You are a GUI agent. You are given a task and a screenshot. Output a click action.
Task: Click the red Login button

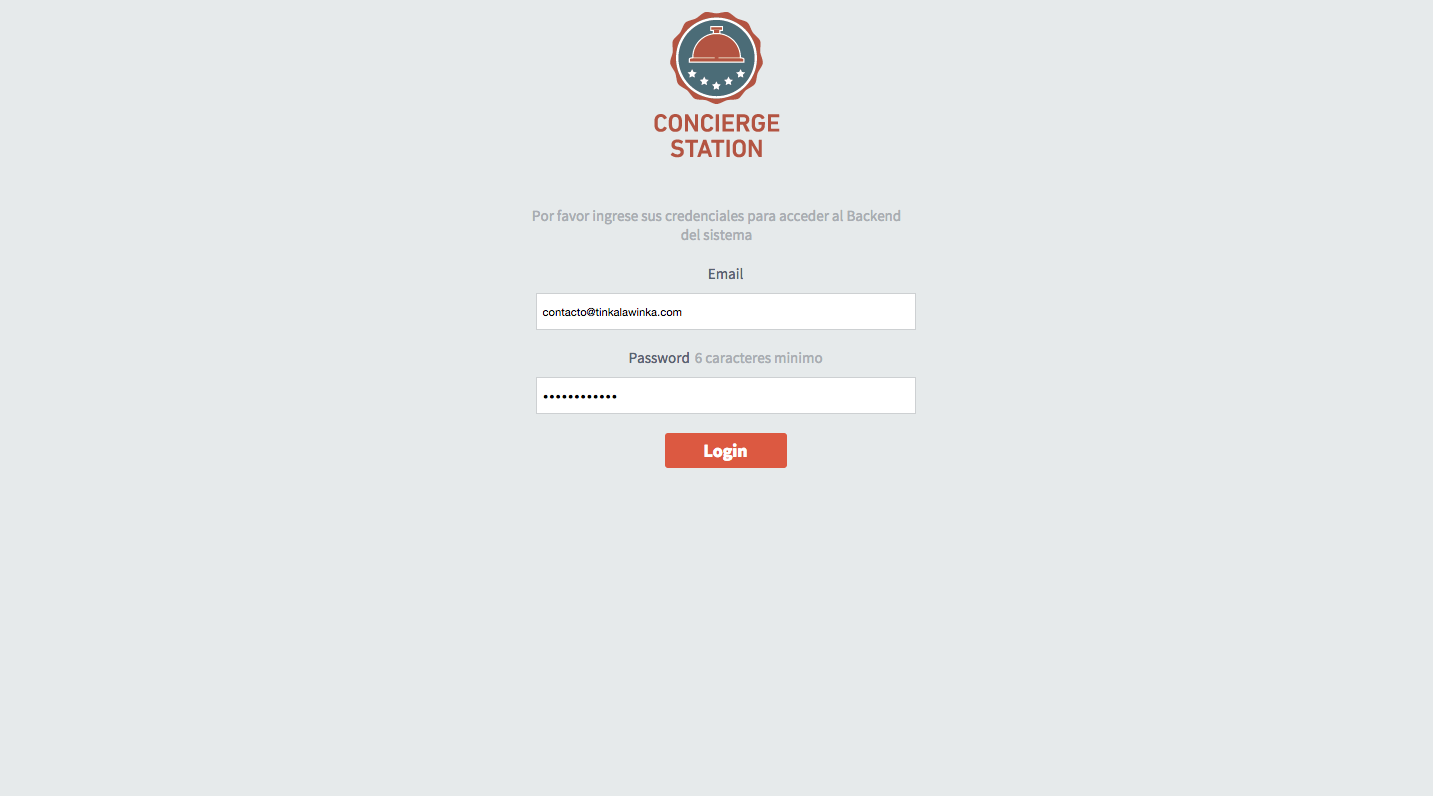point(726,450)
